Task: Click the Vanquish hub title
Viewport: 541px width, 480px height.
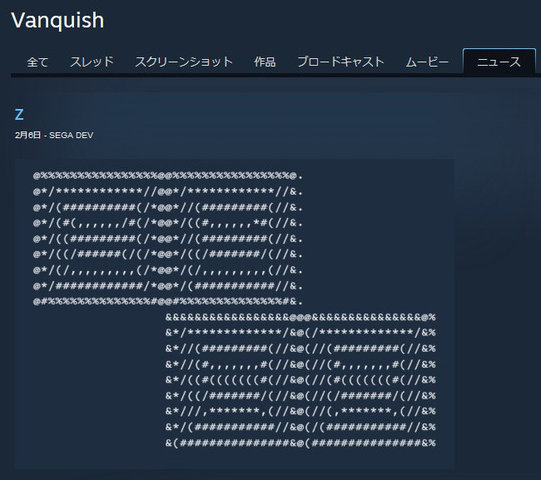Action: pyautogui.click(x=58, y=20)
